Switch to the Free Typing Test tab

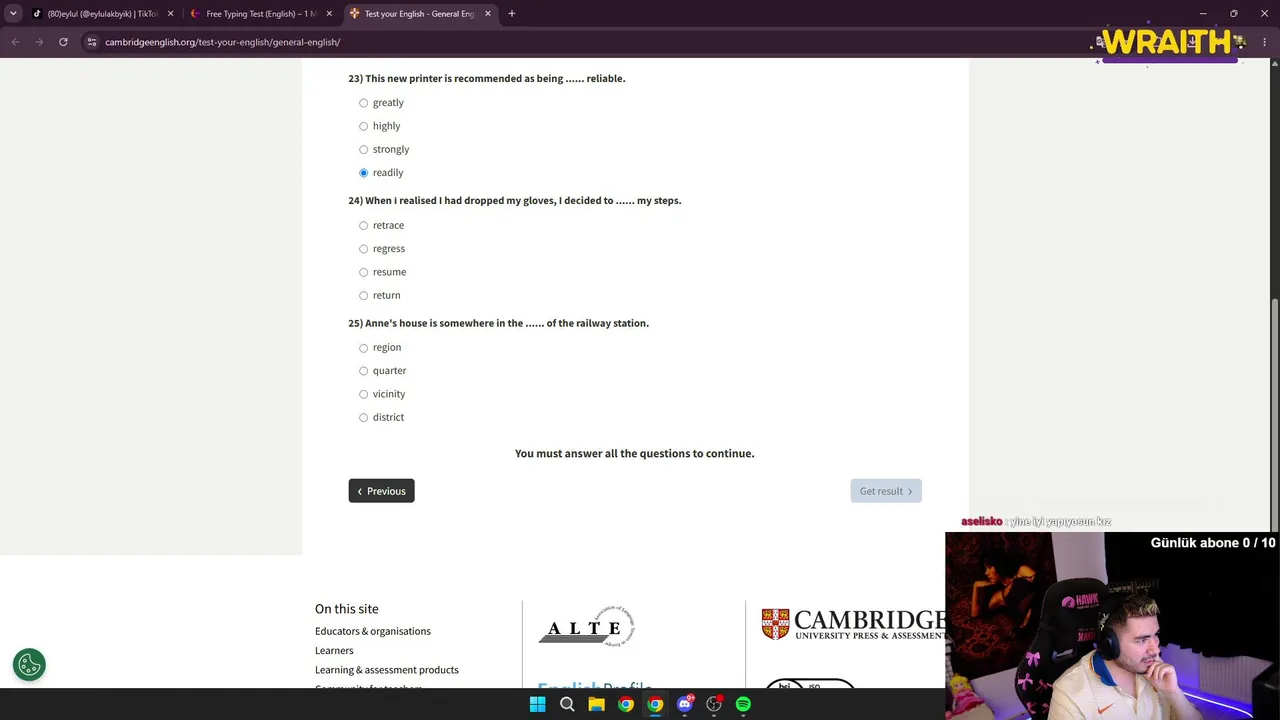[261, 14]
